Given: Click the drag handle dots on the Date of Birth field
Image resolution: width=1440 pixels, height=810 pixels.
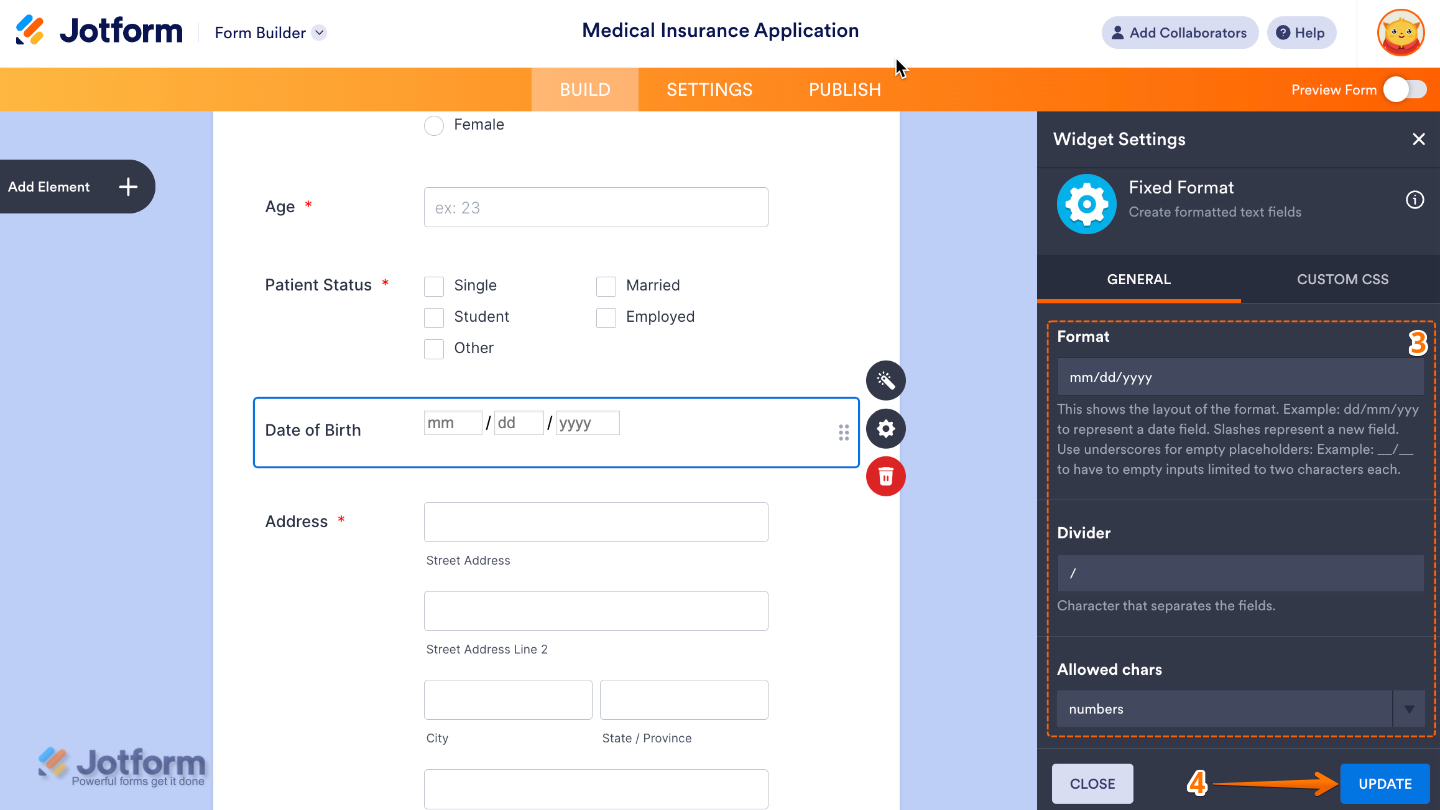Looking at the screenshot, I should [x=843, y=432].
